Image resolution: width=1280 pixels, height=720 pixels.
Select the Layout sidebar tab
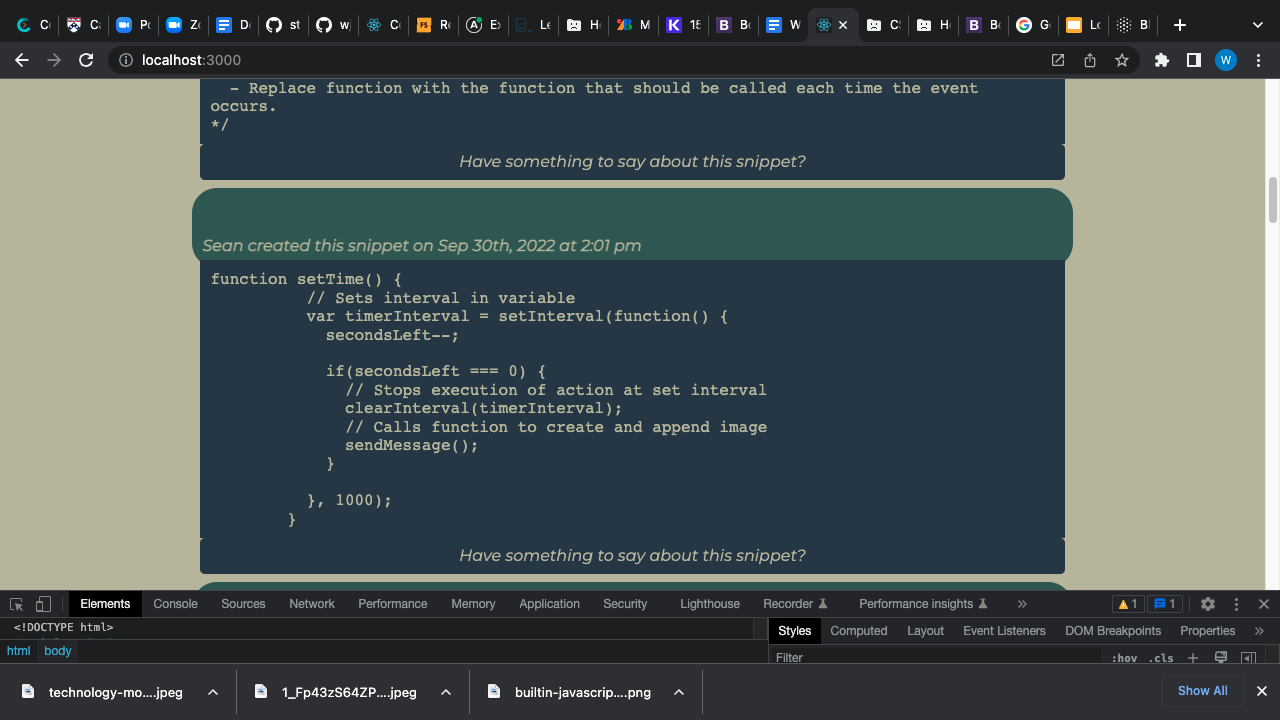925,631
